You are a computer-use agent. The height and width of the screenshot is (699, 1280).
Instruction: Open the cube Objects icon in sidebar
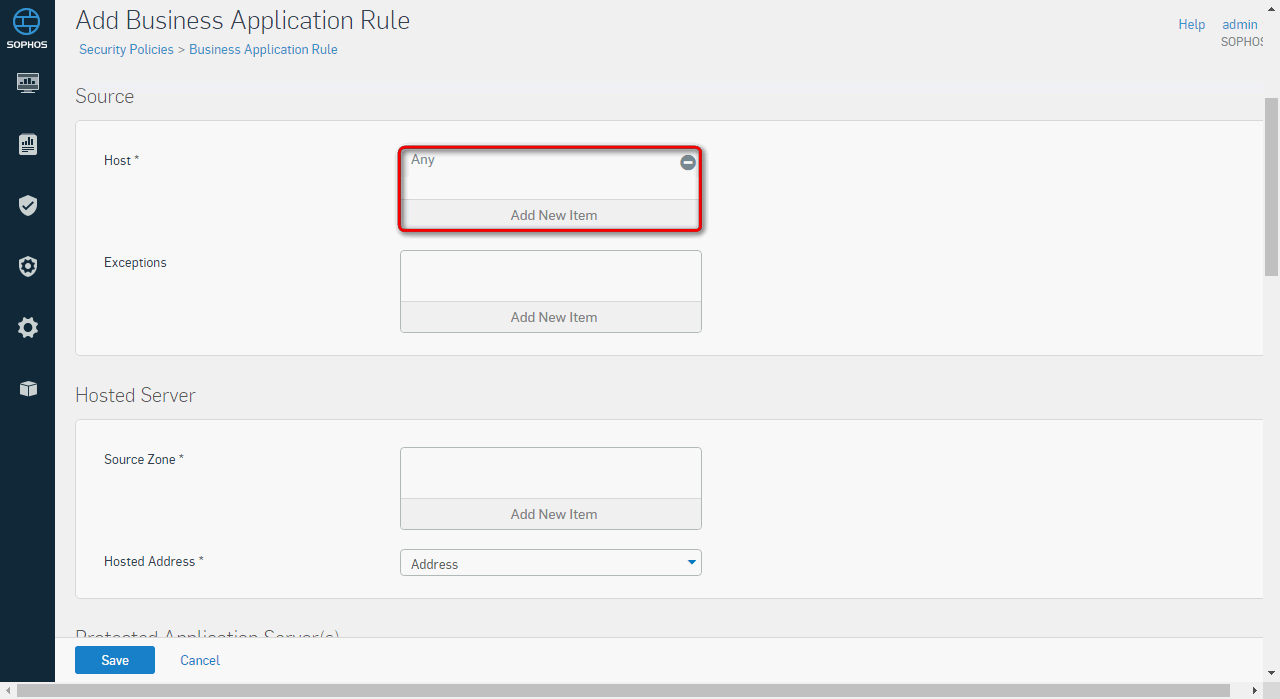coord(28,389)
